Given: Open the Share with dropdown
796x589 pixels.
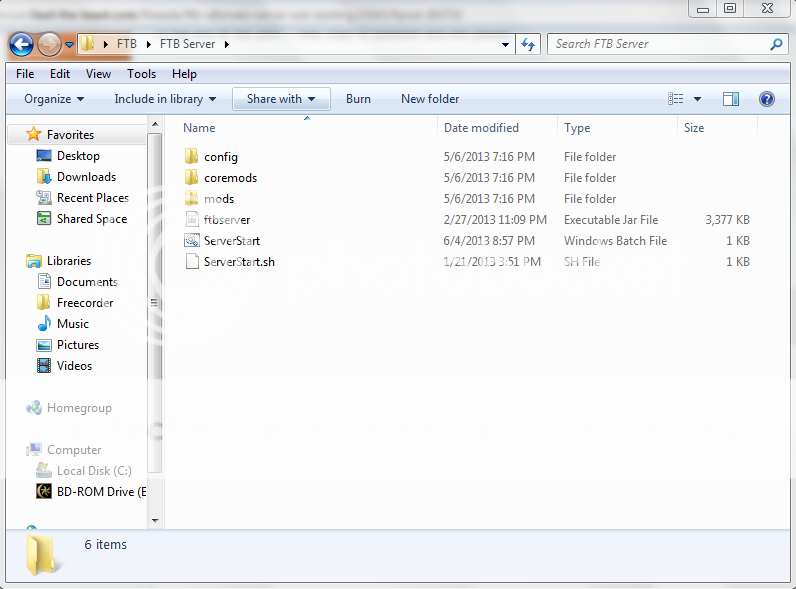Looking at the screenshot, I should pos(281,99).
